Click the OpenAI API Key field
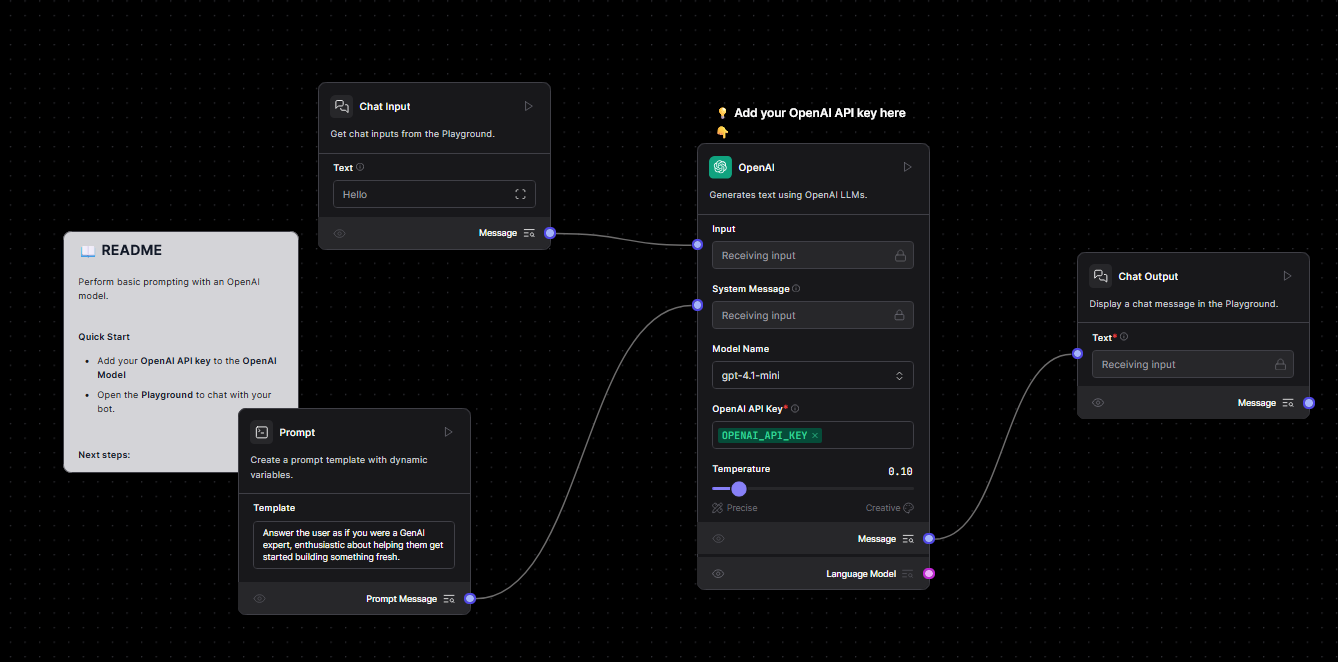This screenshot has height=662, width=1338. click(813, 435)
